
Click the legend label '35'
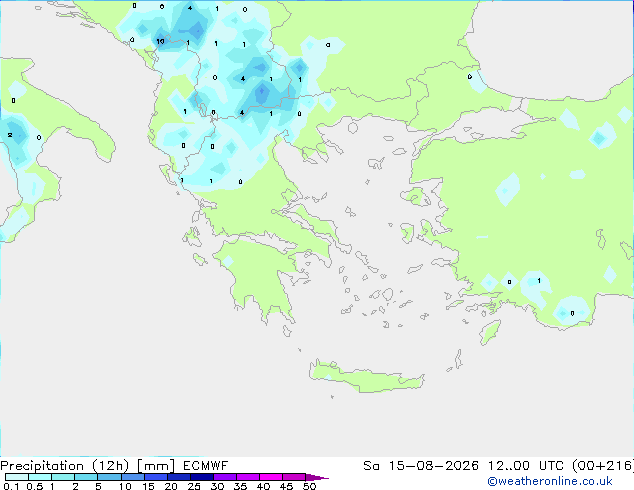point(240,486)
